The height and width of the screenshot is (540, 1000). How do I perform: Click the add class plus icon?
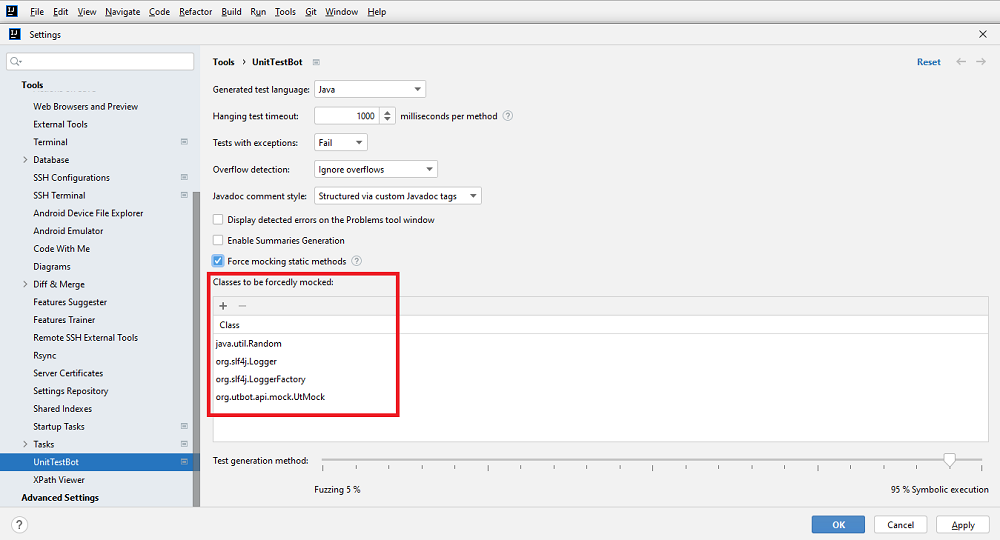(x=223, y=306)
